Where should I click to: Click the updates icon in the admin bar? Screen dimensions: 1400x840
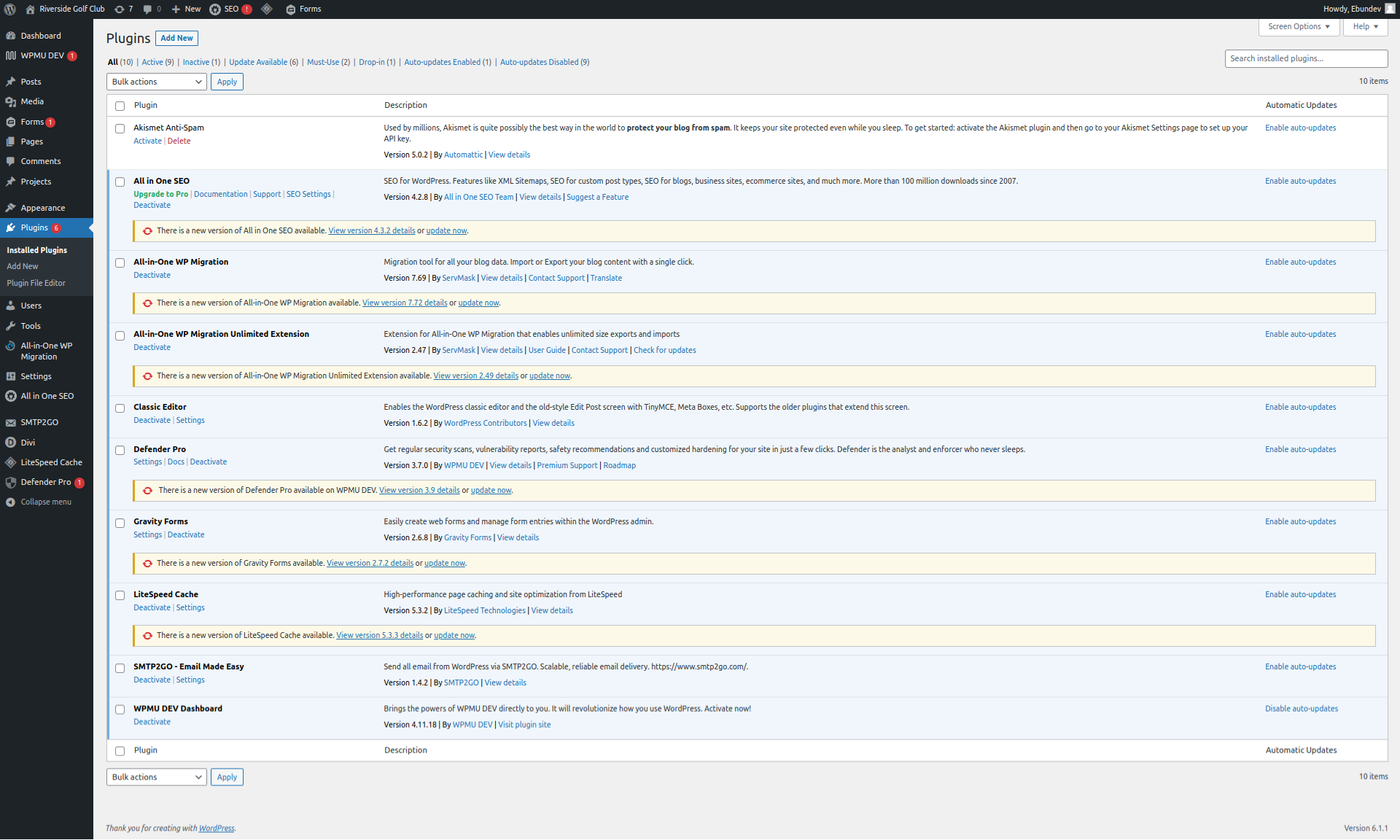point(120,9)
